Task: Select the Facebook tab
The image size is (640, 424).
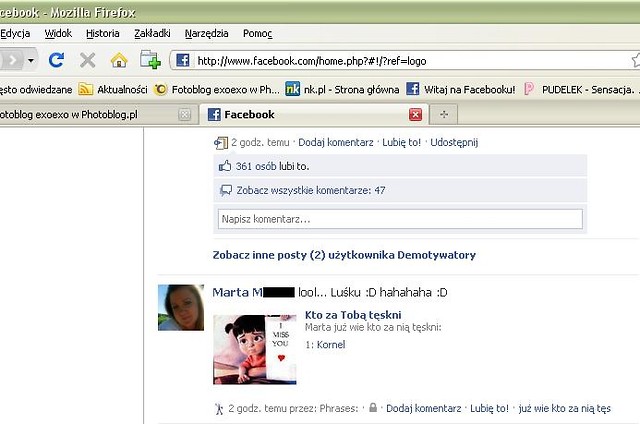Action: pos(314,115)
